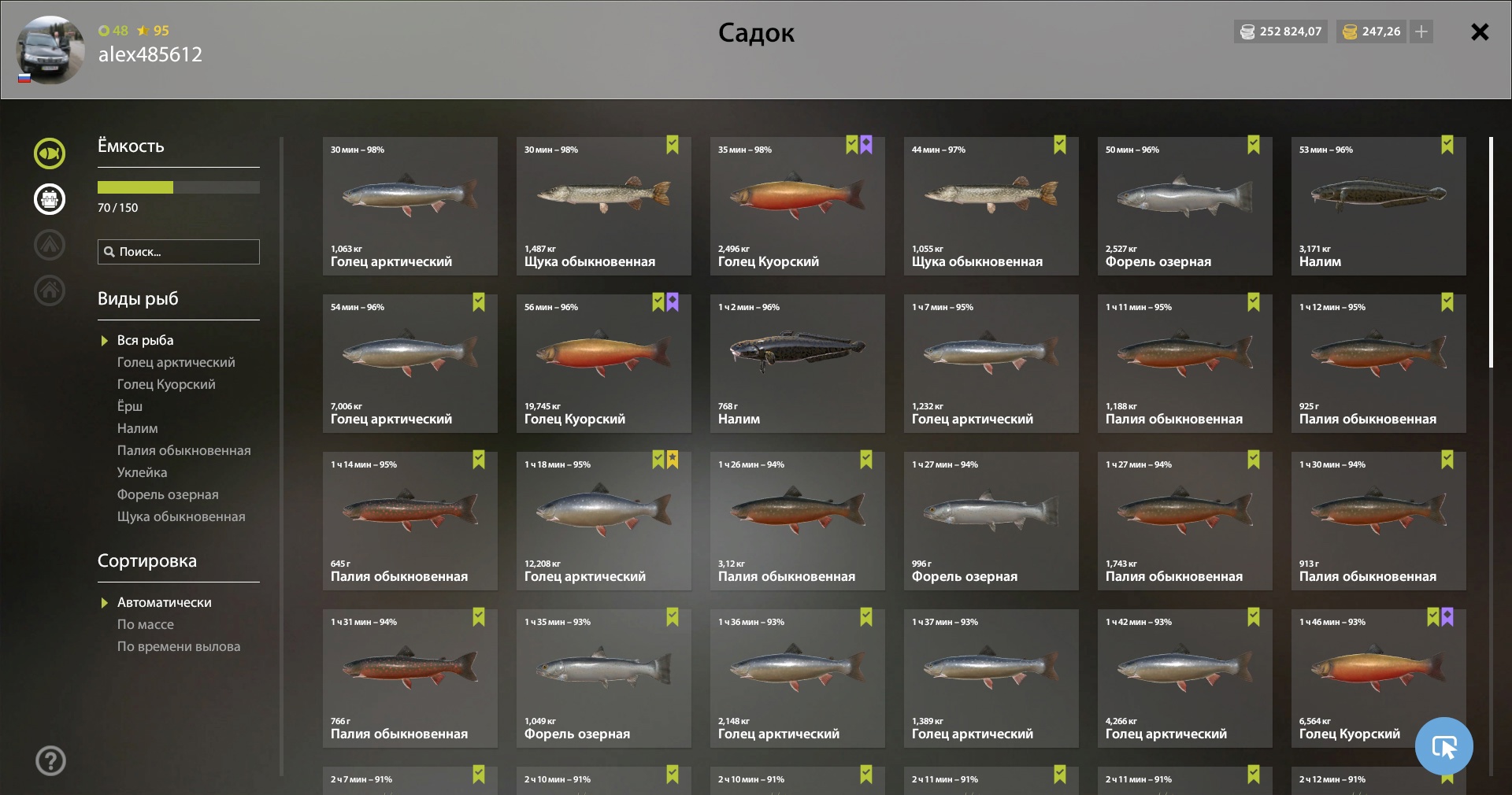This screenshot has width=1512, height=795.
Task: Focus the Поиск search field
Action: click(x=179, y=252)
